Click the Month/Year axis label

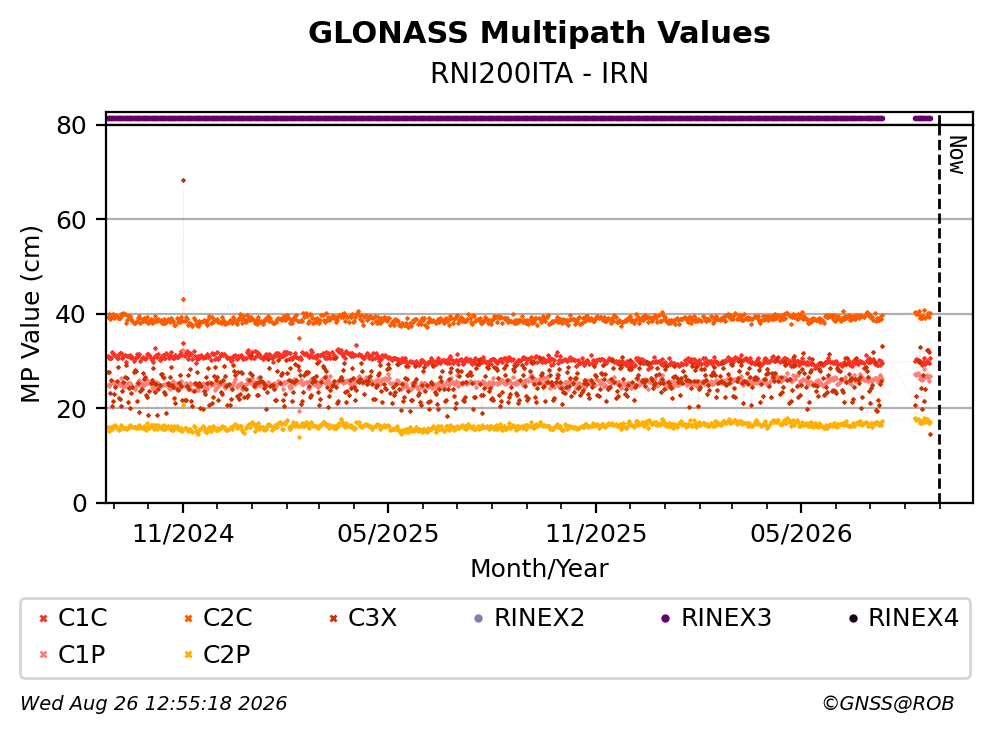tap(539, 569)
